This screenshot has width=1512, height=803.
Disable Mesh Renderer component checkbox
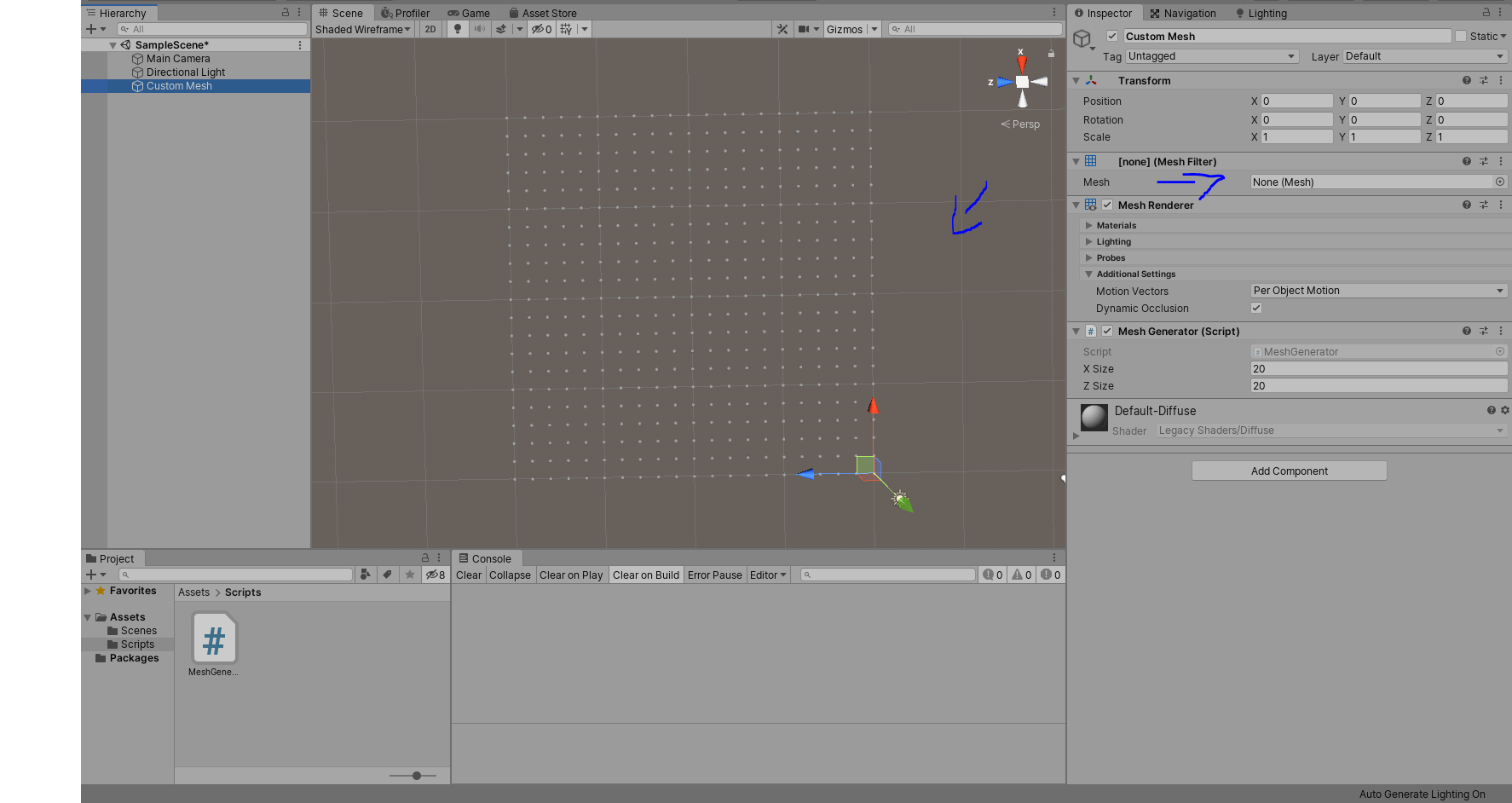click(1107, 205)
